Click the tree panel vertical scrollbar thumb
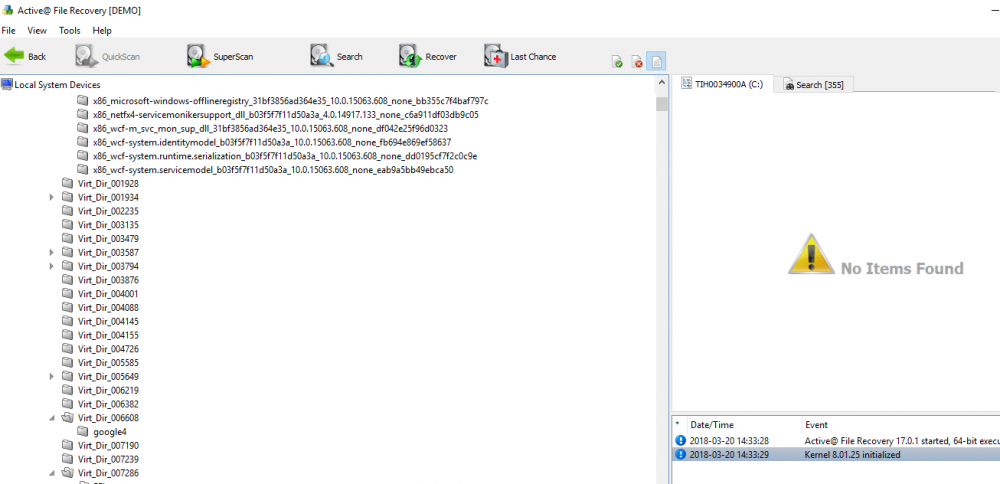Image resolution: width=1000 pixels, height=484 pixels. click(661, 104)
